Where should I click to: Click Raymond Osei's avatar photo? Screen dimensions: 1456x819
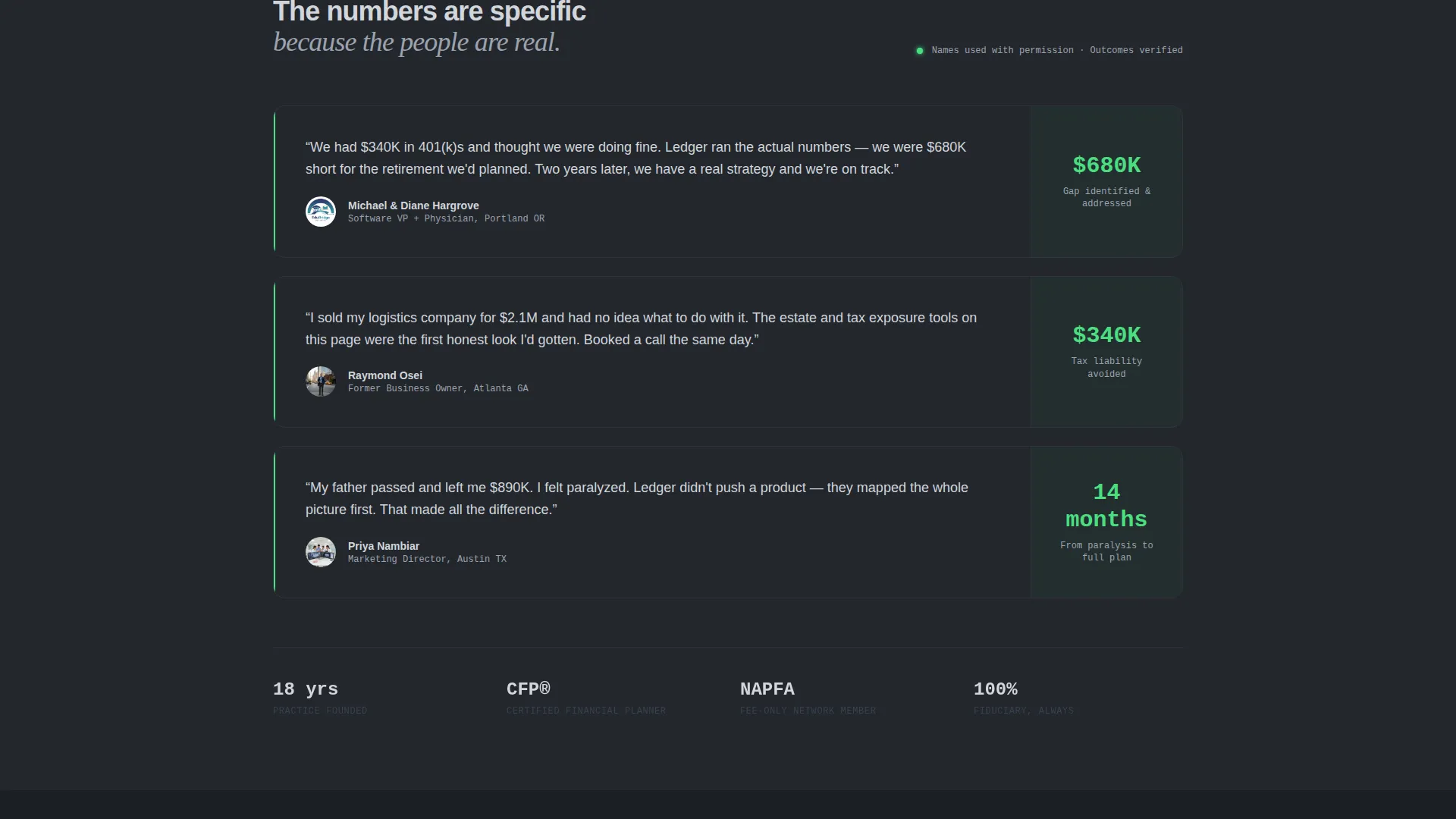[321, 381]
